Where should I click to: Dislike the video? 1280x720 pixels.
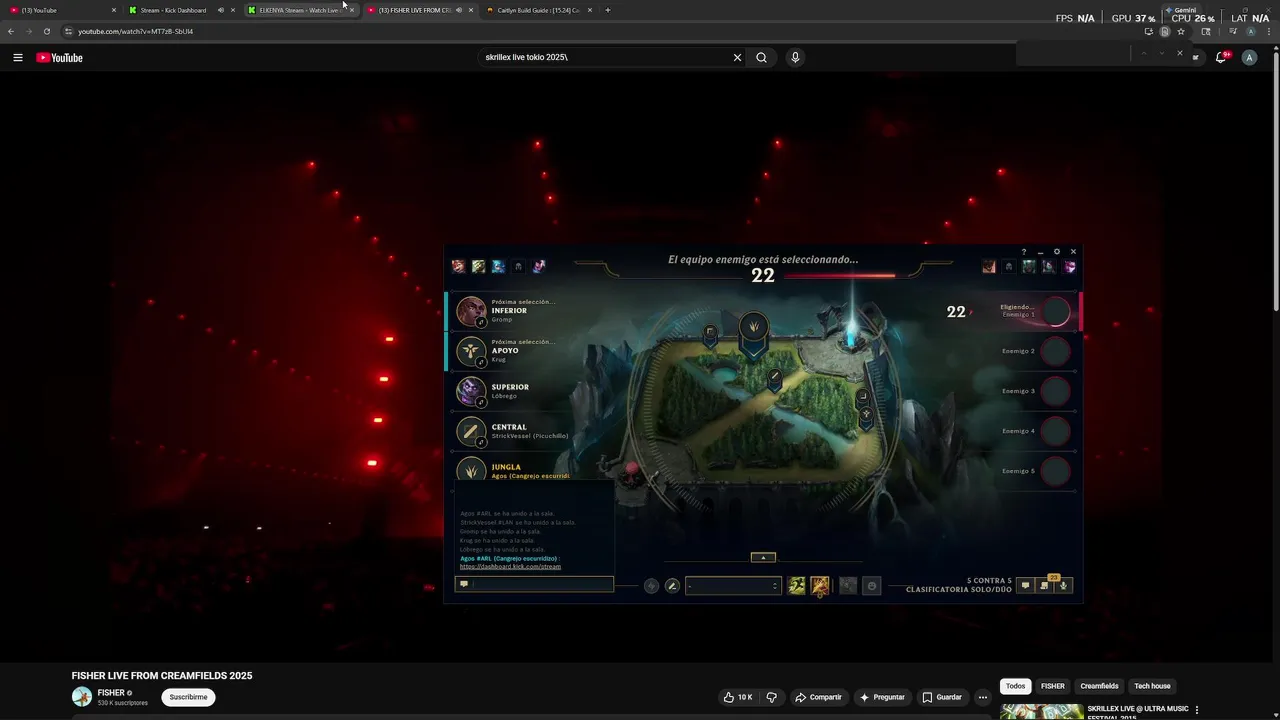tap(771, 697)
